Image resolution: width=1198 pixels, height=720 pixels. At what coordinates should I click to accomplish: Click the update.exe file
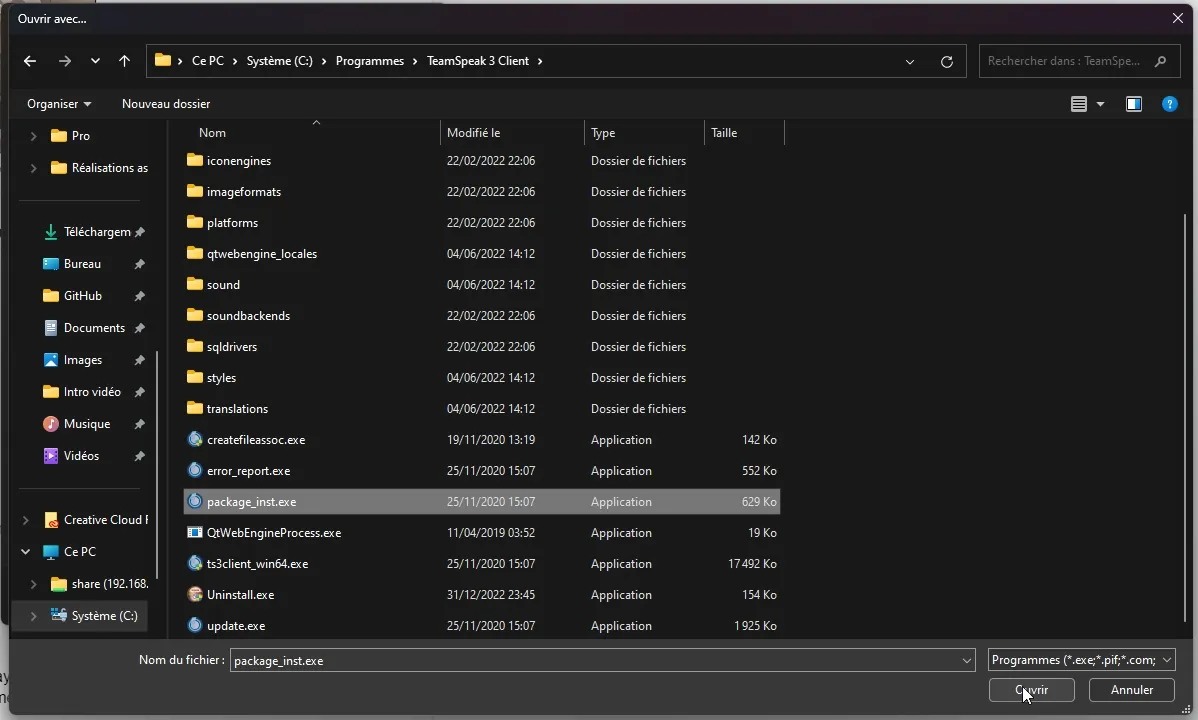(x=236, y=626)
